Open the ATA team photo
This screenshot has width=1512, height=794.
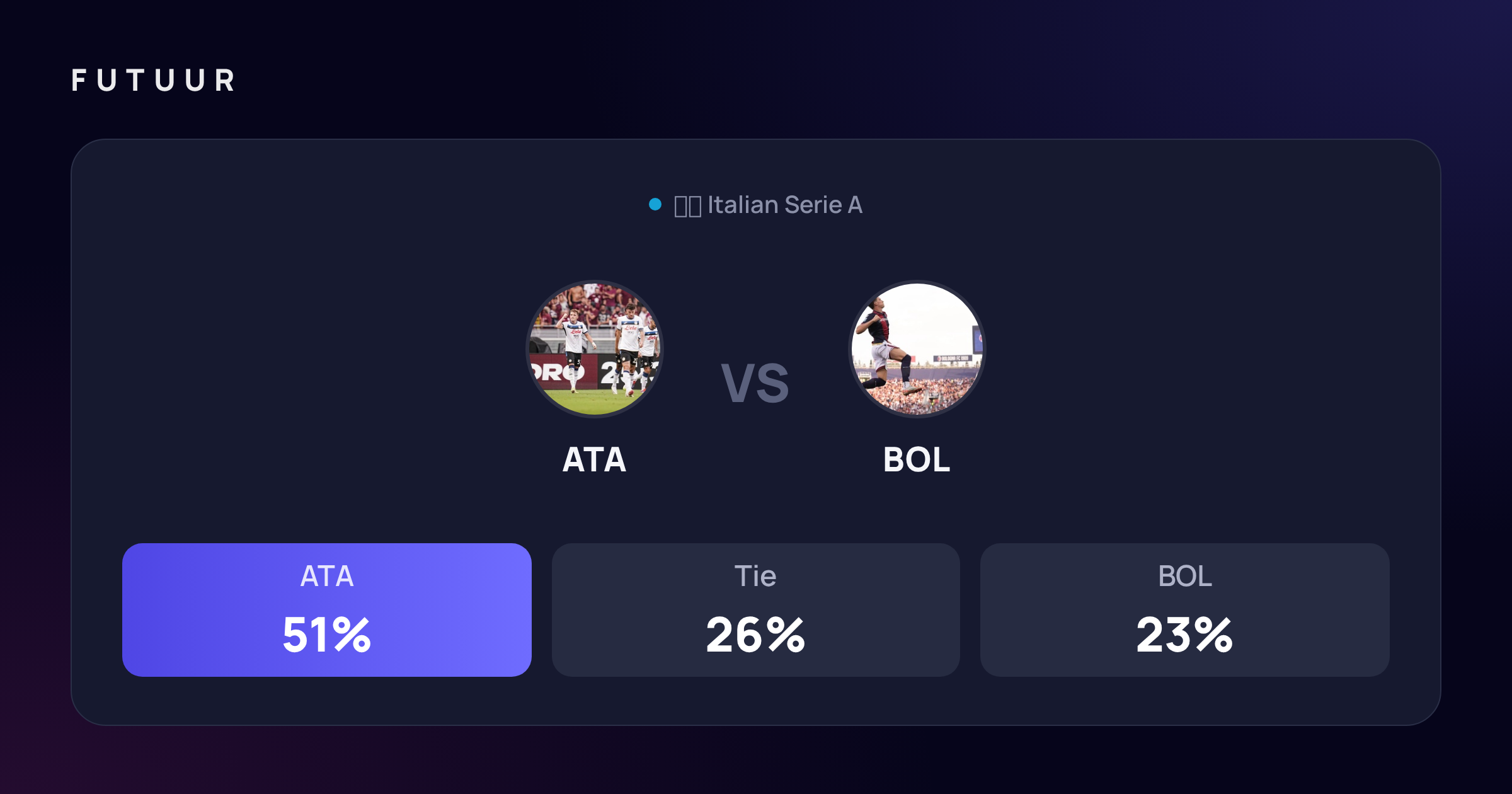point(595,349)
